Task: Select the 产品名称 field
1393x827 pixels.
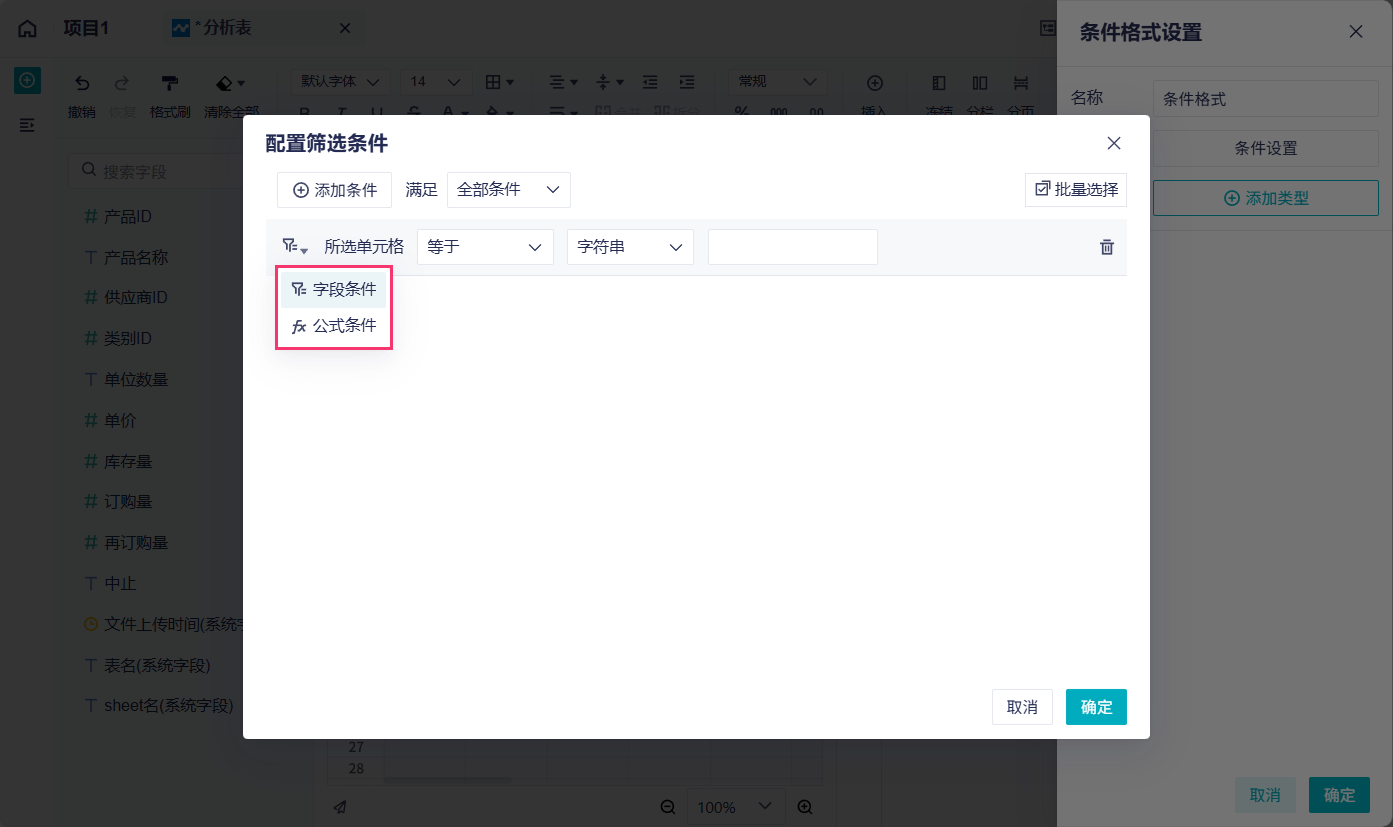Action: pos(136,258)
